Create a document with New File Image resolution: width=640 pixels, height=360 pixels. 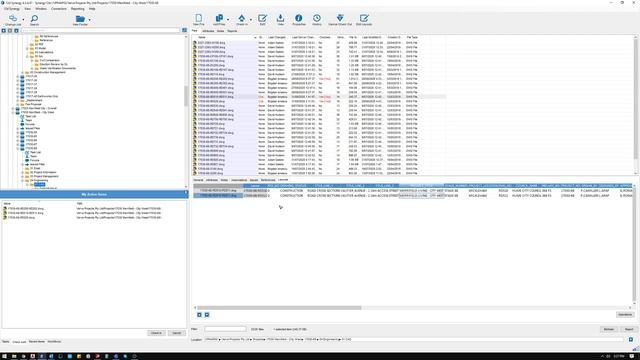tap(198, 20)
